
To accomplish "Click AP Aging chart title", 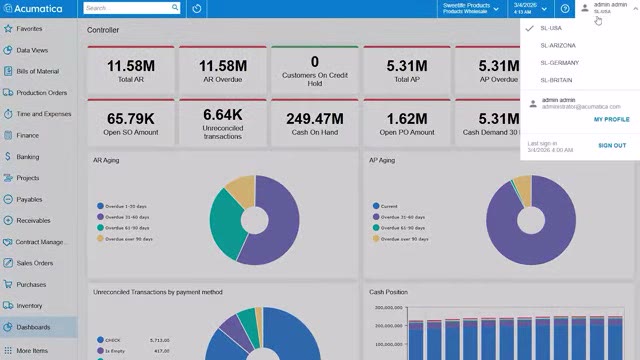I will [382, 160].
